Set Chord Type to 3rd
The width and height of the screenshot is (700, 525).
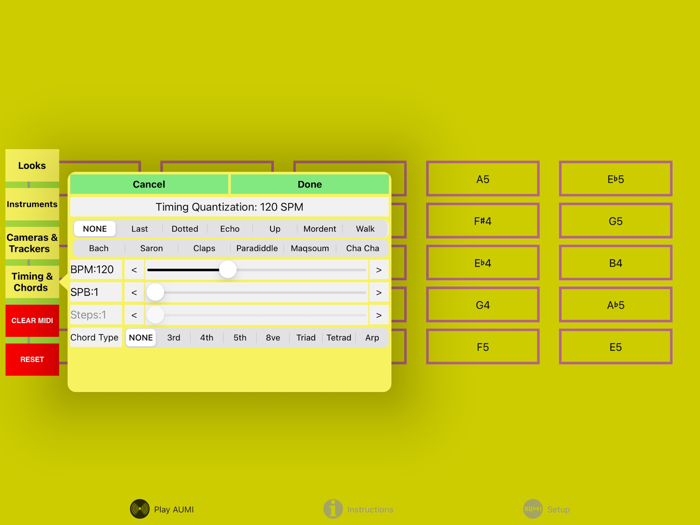(174, 338)
